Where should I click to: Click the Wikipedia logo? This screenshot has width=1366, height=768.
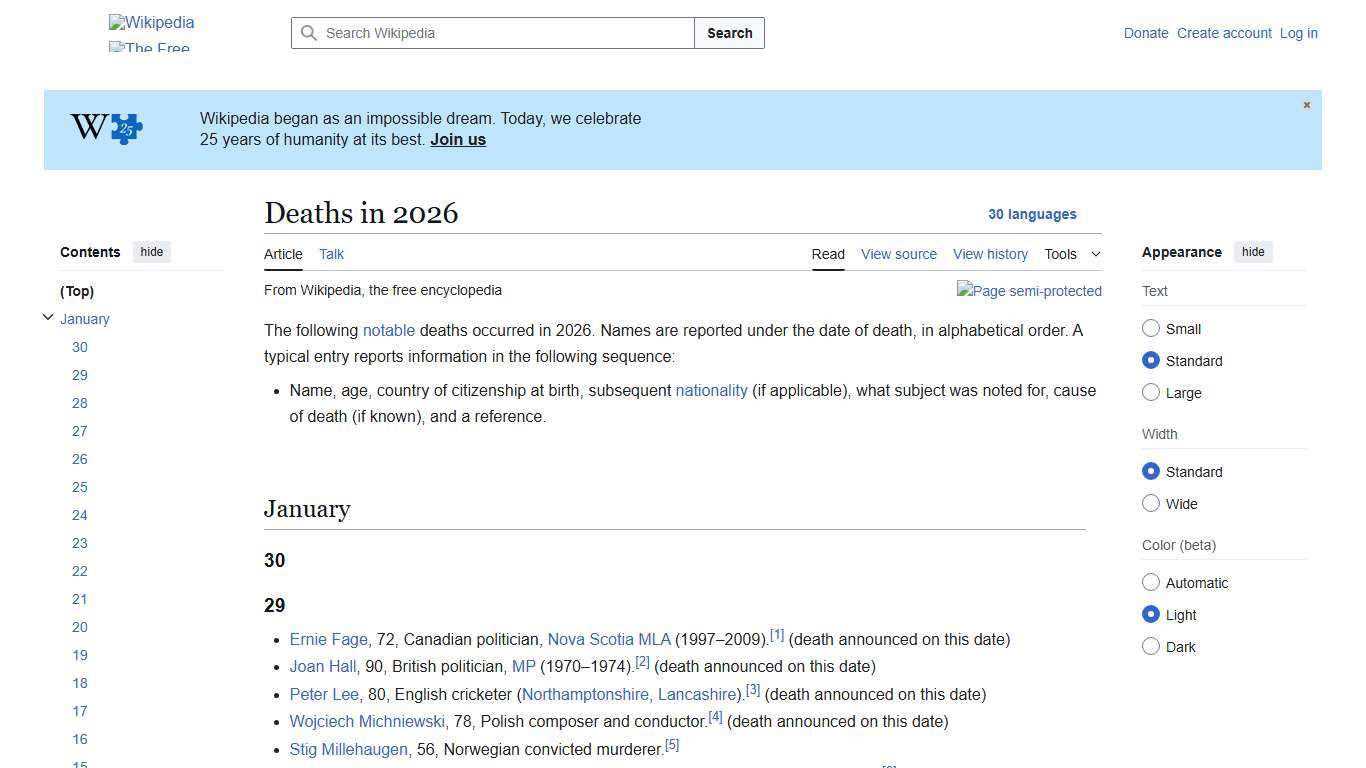(x=151, y=22)
